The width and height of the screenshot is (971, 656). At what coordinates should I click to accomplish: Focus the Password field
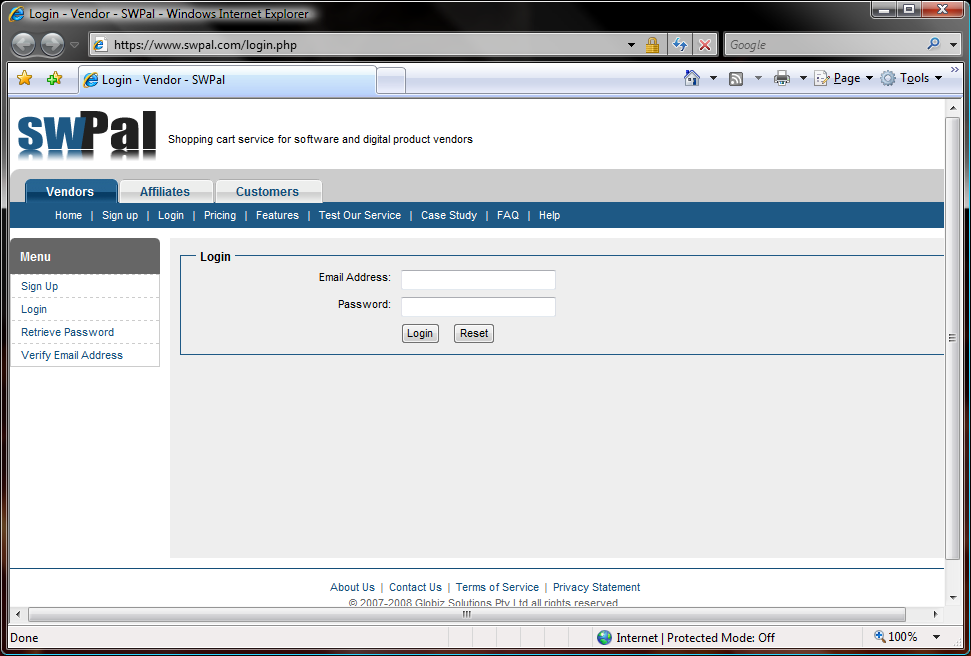(x=478, y=307)
